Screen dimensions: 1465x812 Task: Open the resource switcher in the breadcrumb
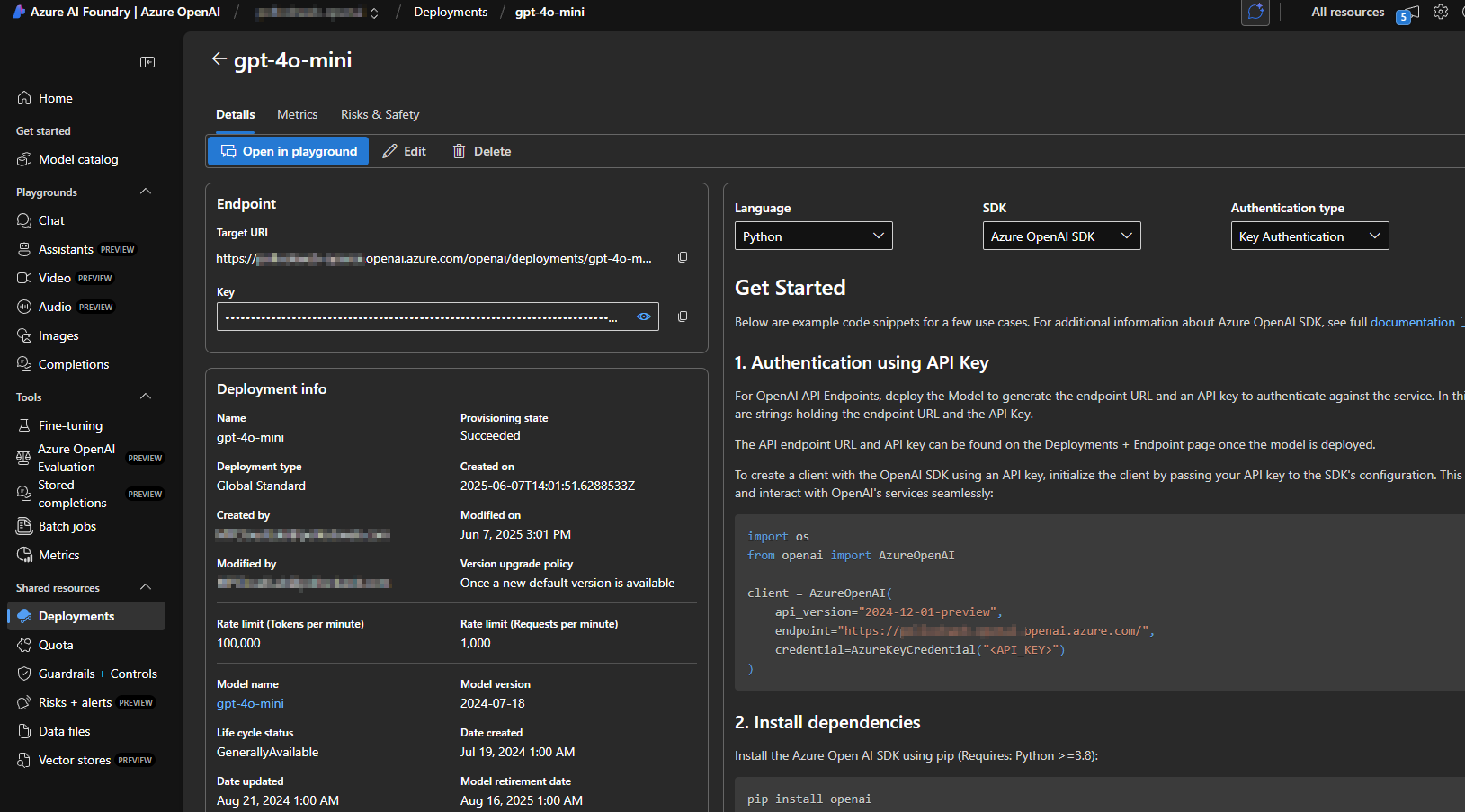coord(374,13)
